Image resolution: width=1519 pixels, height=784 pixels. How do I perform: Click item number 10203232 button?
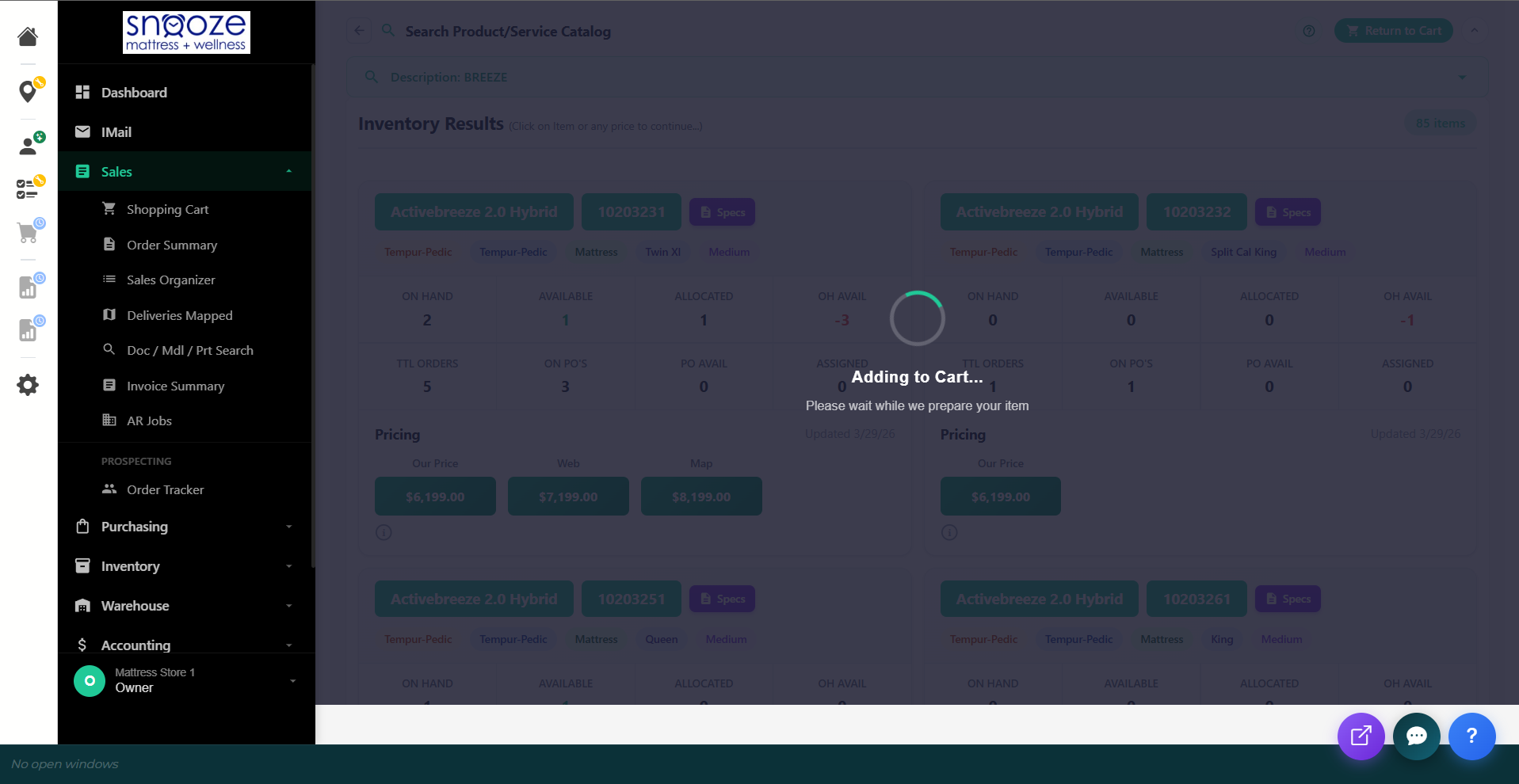coord(1197,211)
